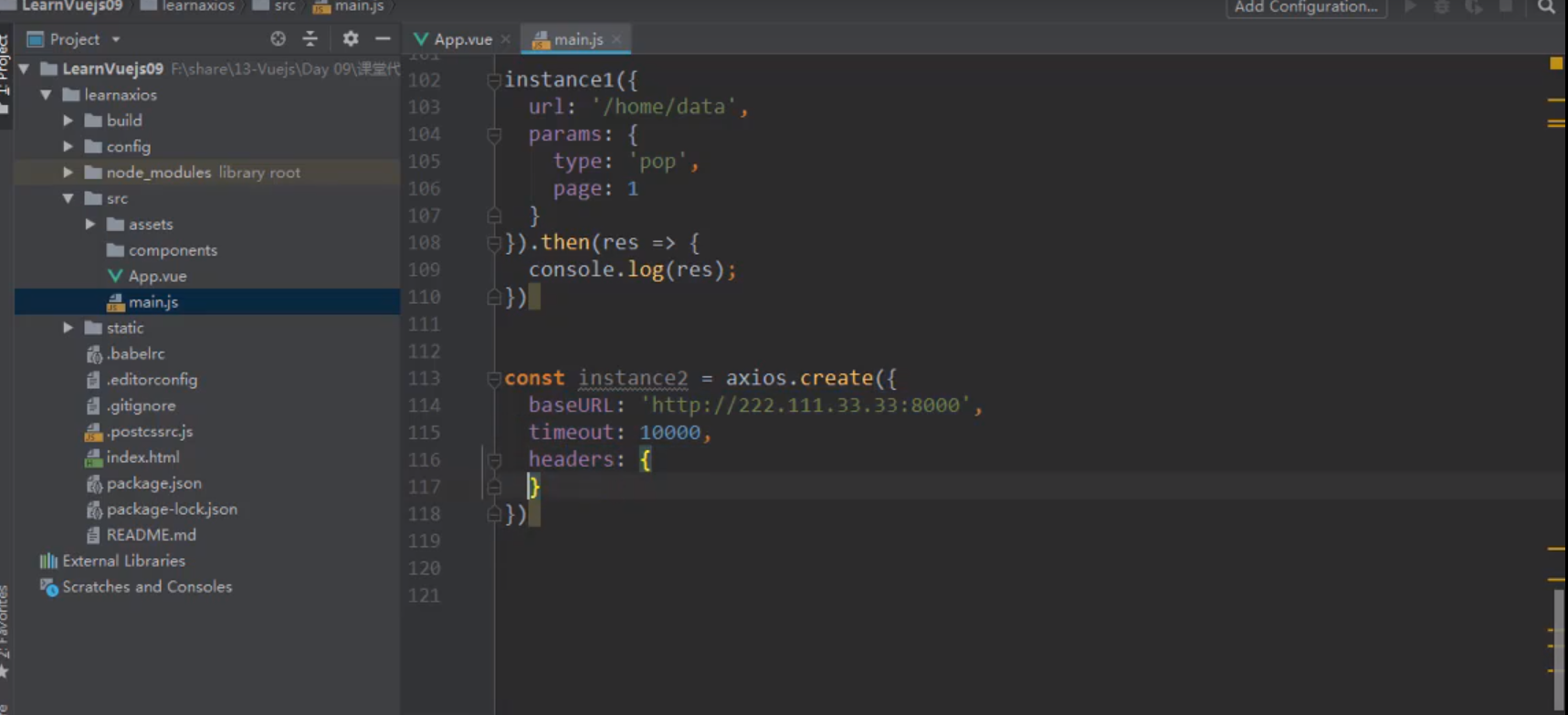Image resolution: width=1568 pixels, height=715 pixels.
Task: Click the editor vertical scrollbar thumb
Action: pyautogui.click(x=1559, y=649)
